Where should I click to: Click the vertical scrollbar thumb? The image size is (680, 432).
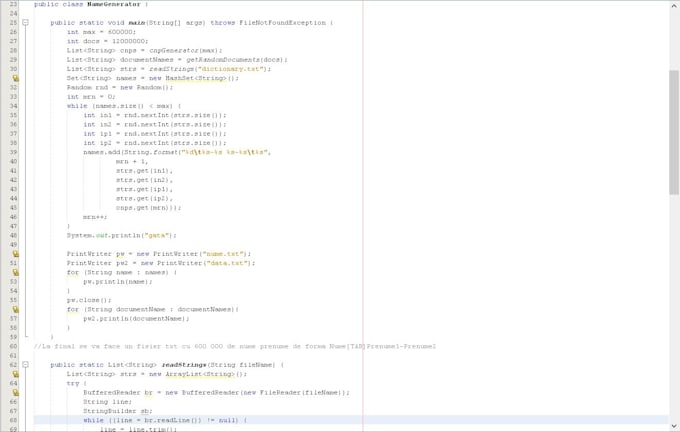coord(674,133)
